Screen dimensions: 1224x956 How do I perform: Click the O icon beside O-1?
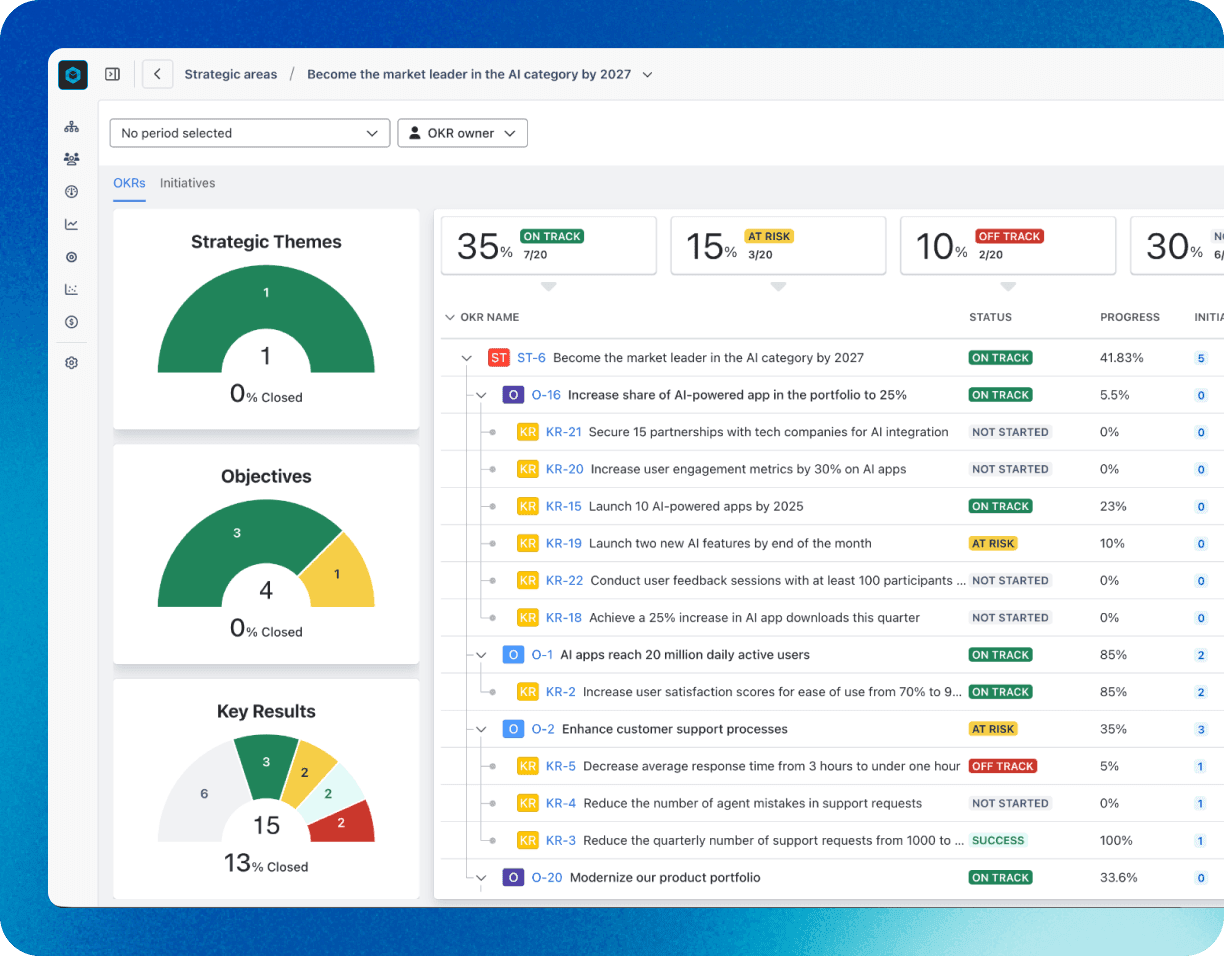click(x=513, y=655)
